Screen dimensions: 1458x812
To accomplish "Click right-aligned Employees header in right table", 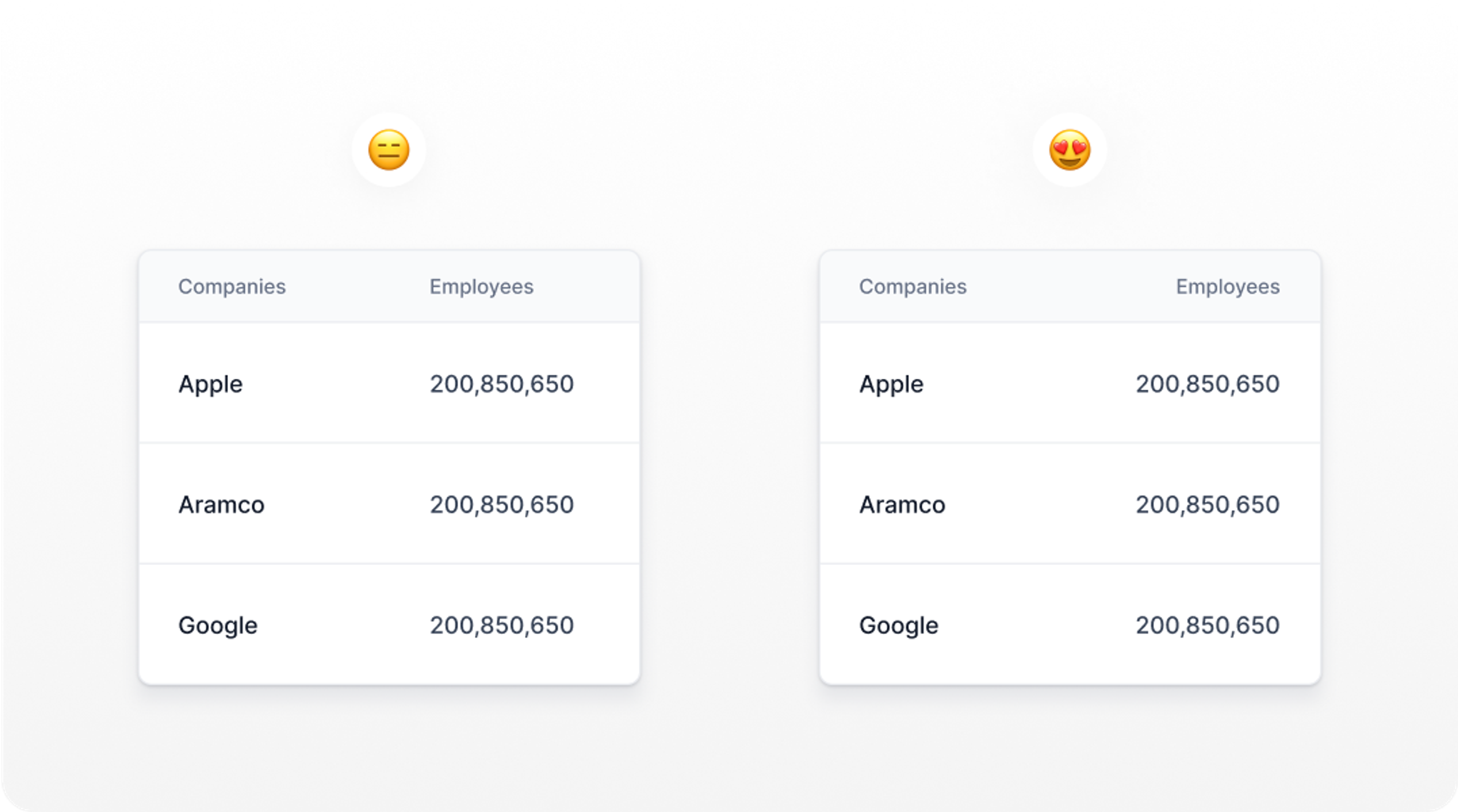I will pos(1228,287).
